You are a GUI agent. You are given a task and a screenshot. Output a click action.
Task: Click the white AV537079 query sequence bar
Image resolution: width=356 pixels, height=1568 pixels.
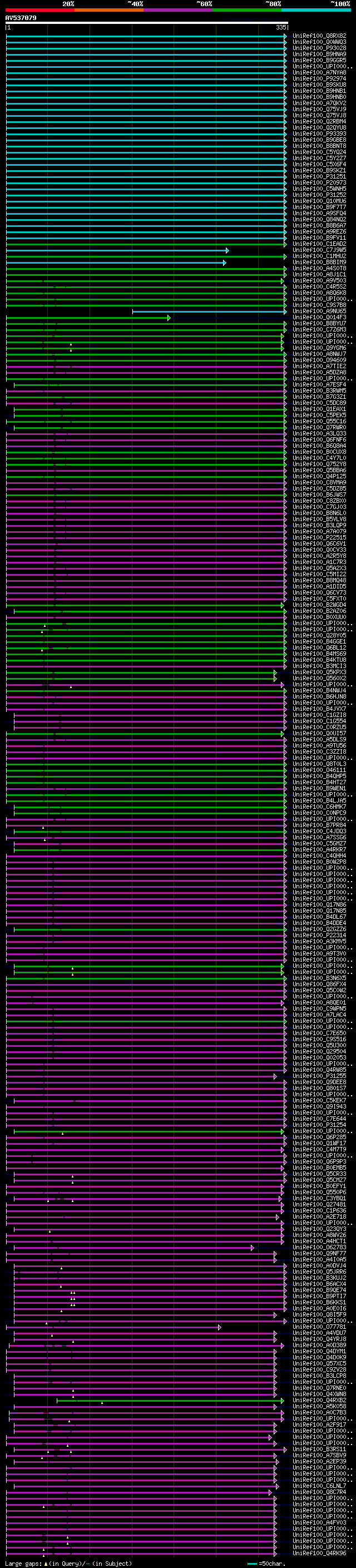(x=147, y=22)
